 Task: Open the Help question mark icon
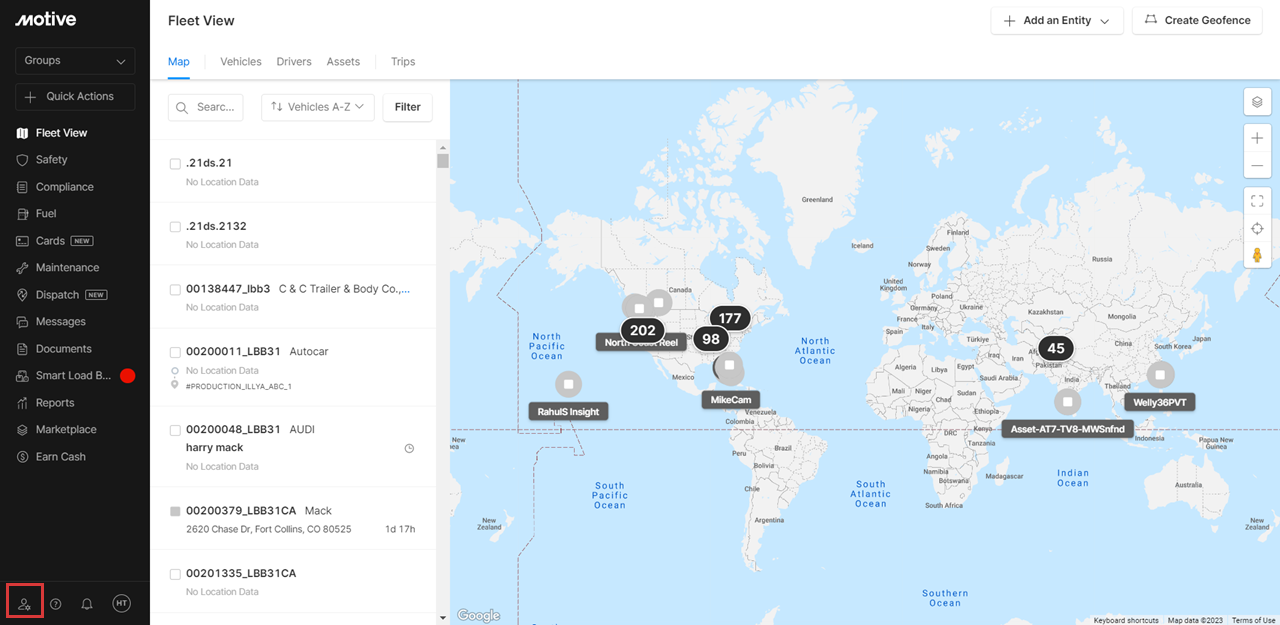pyautogui.click(x=56, y=604)
